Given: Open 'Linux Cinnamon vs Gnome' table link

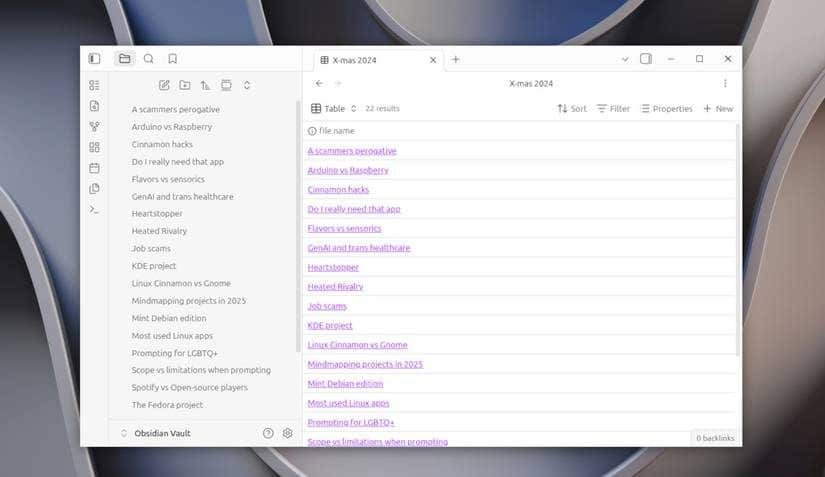Looking at the screenshot, I should coord(358,345).
